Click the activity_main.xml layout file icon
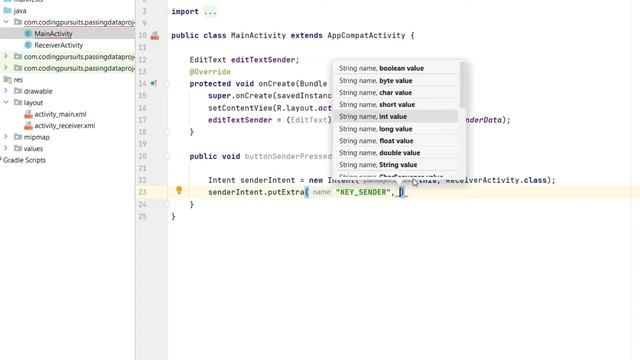Viewport: 640px width, 360px height. tap(28, 114)
